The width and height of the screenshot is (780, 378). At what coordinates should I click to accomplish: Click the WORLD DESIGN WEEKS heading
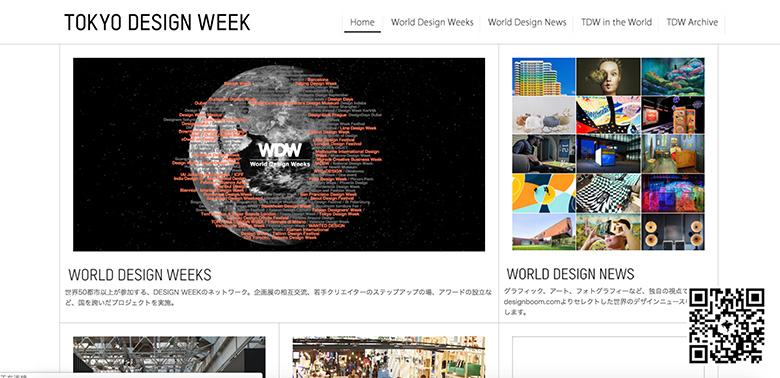pyautogui.click(x=140, y=275)
